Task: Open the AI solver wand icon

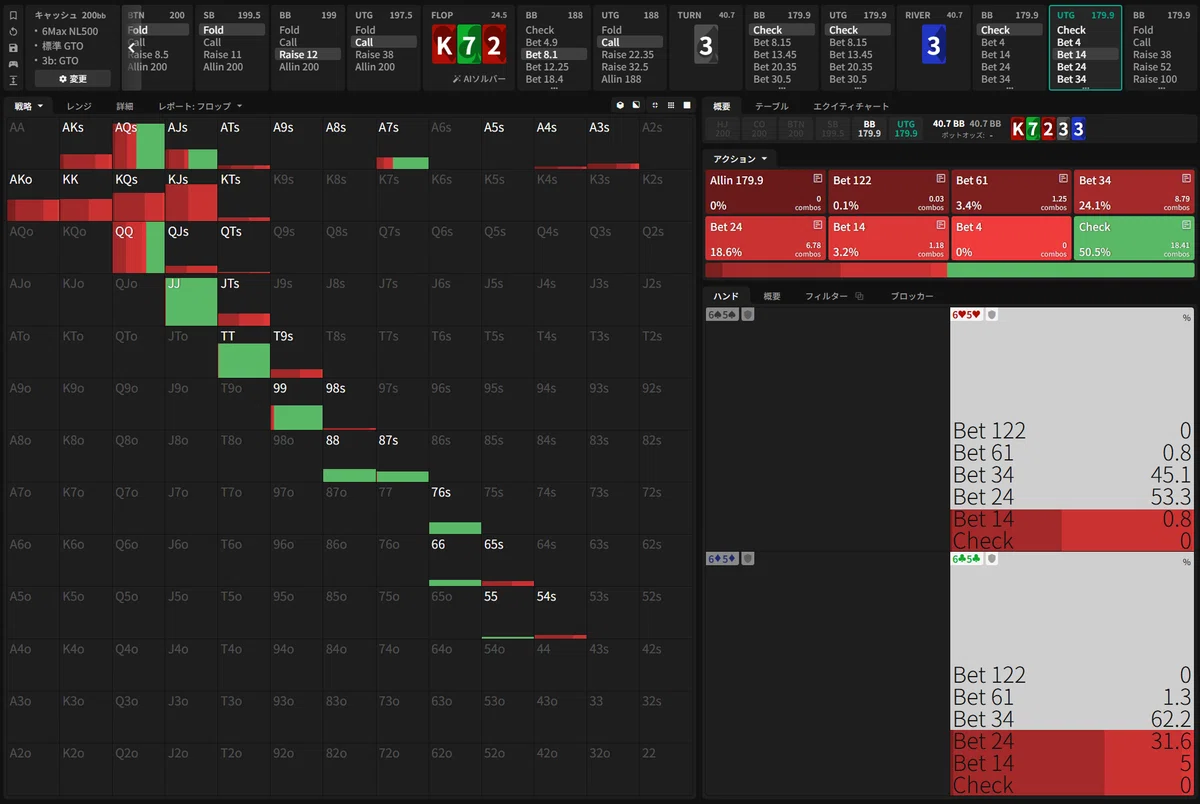Action: [457, 78]
